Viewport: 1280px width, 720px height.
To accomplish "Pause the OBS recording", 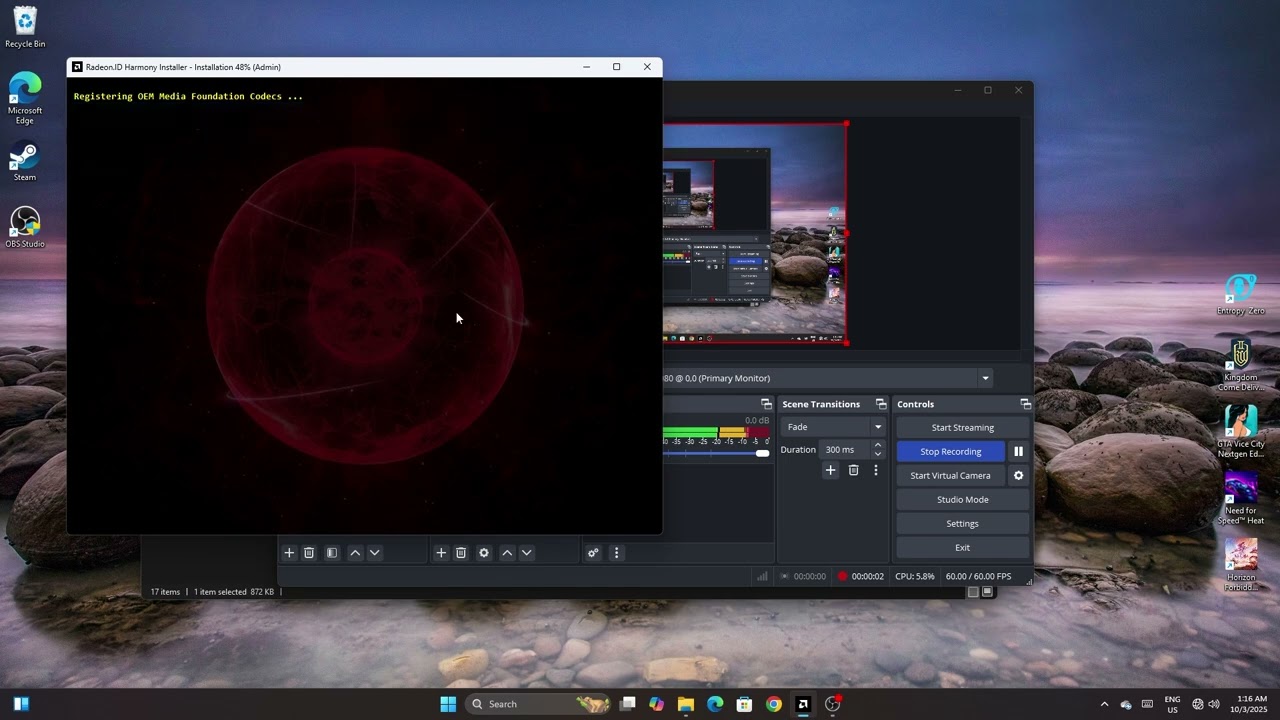I will [1018, 452].
